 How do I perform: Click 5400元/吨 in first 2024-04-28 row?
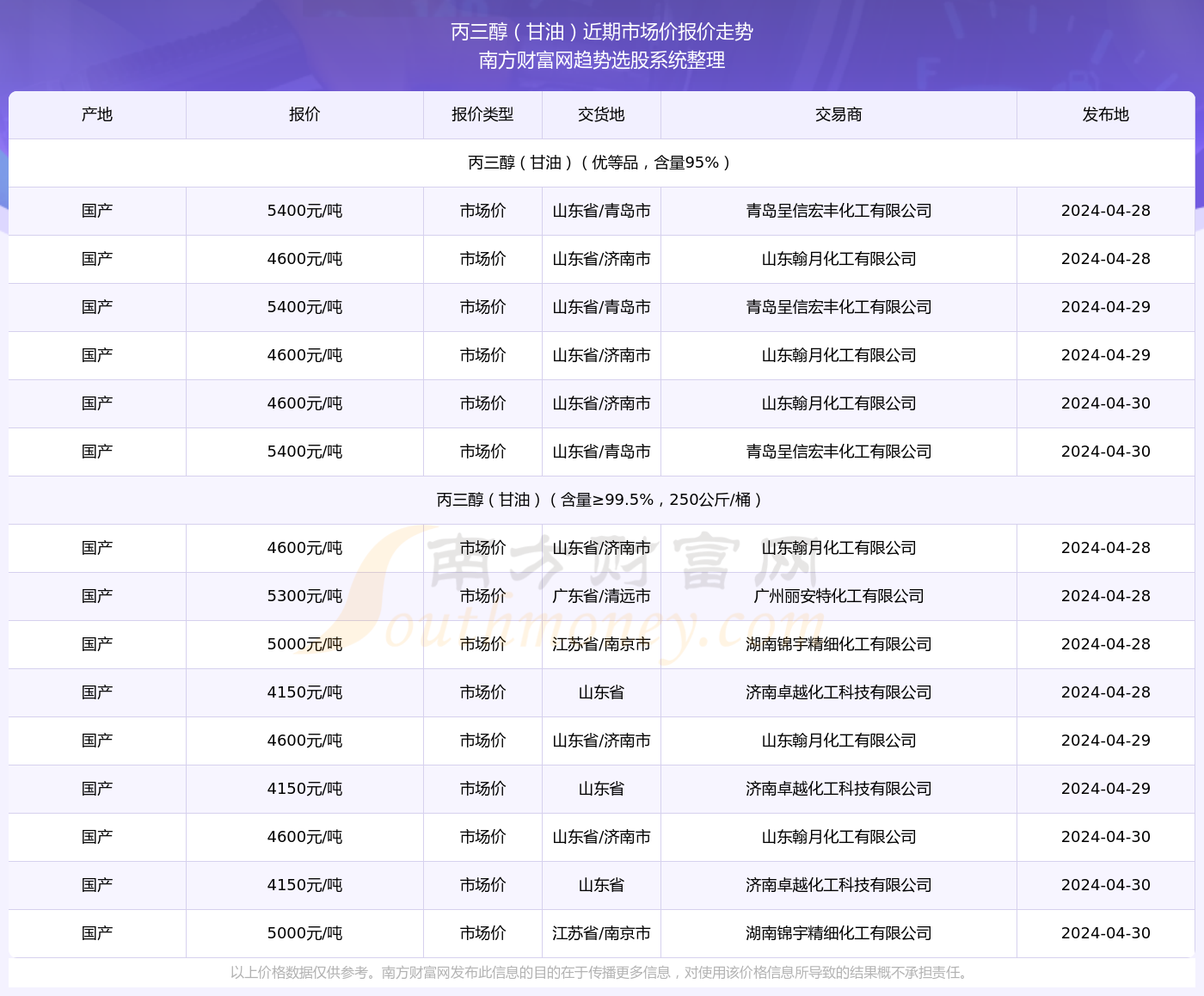[x=304, y=211]
